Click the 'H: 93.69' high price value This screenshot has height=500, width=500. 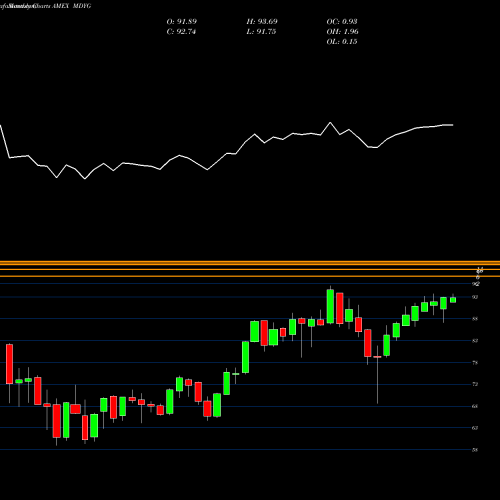262,22
